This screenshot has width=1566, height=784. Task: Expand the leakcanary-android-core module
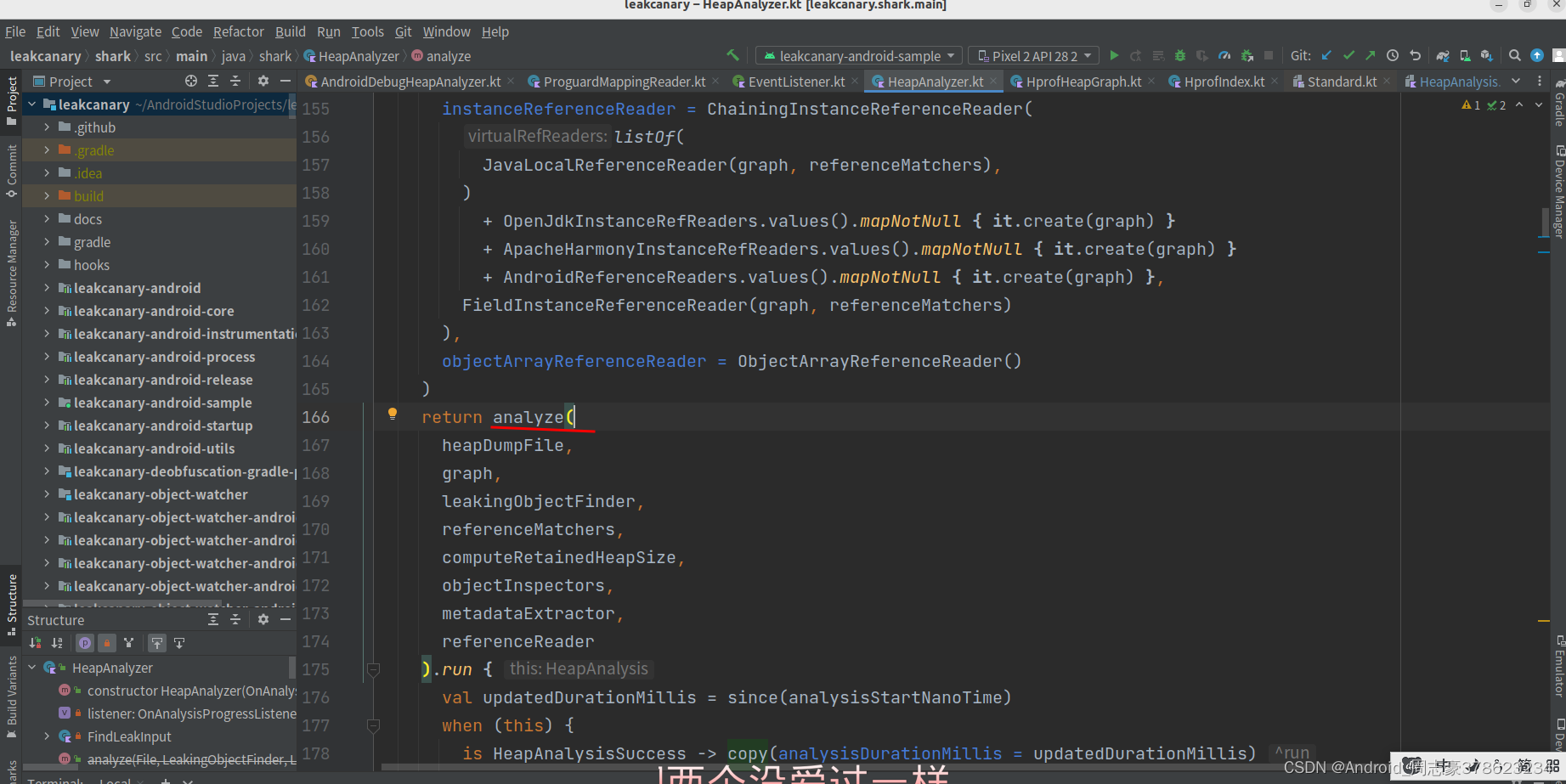[47, 311]
